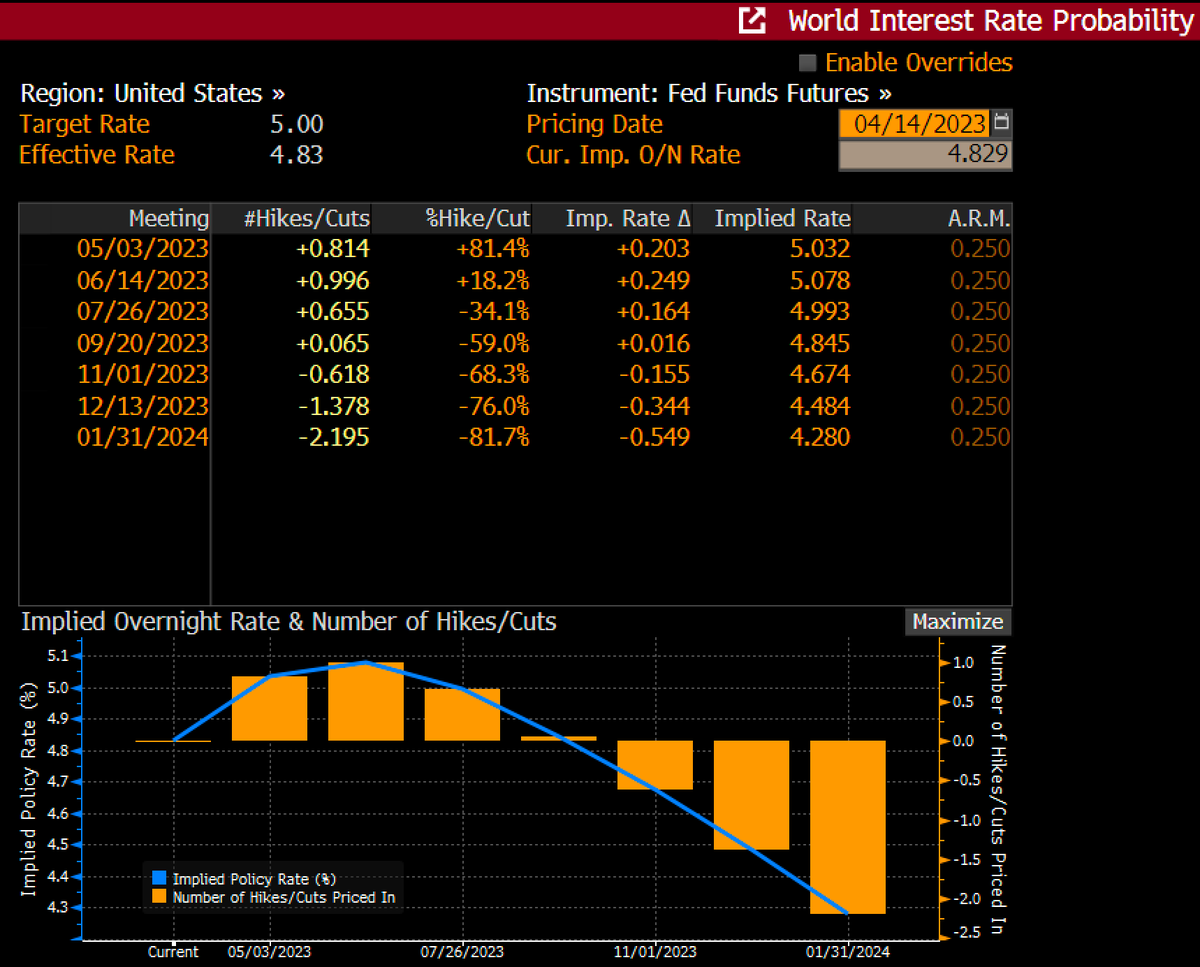Image resolution: width=1200 pixels, height=967 pixels.
Task: Click the 5.078 implied rate value
Action: pos(818,280)
